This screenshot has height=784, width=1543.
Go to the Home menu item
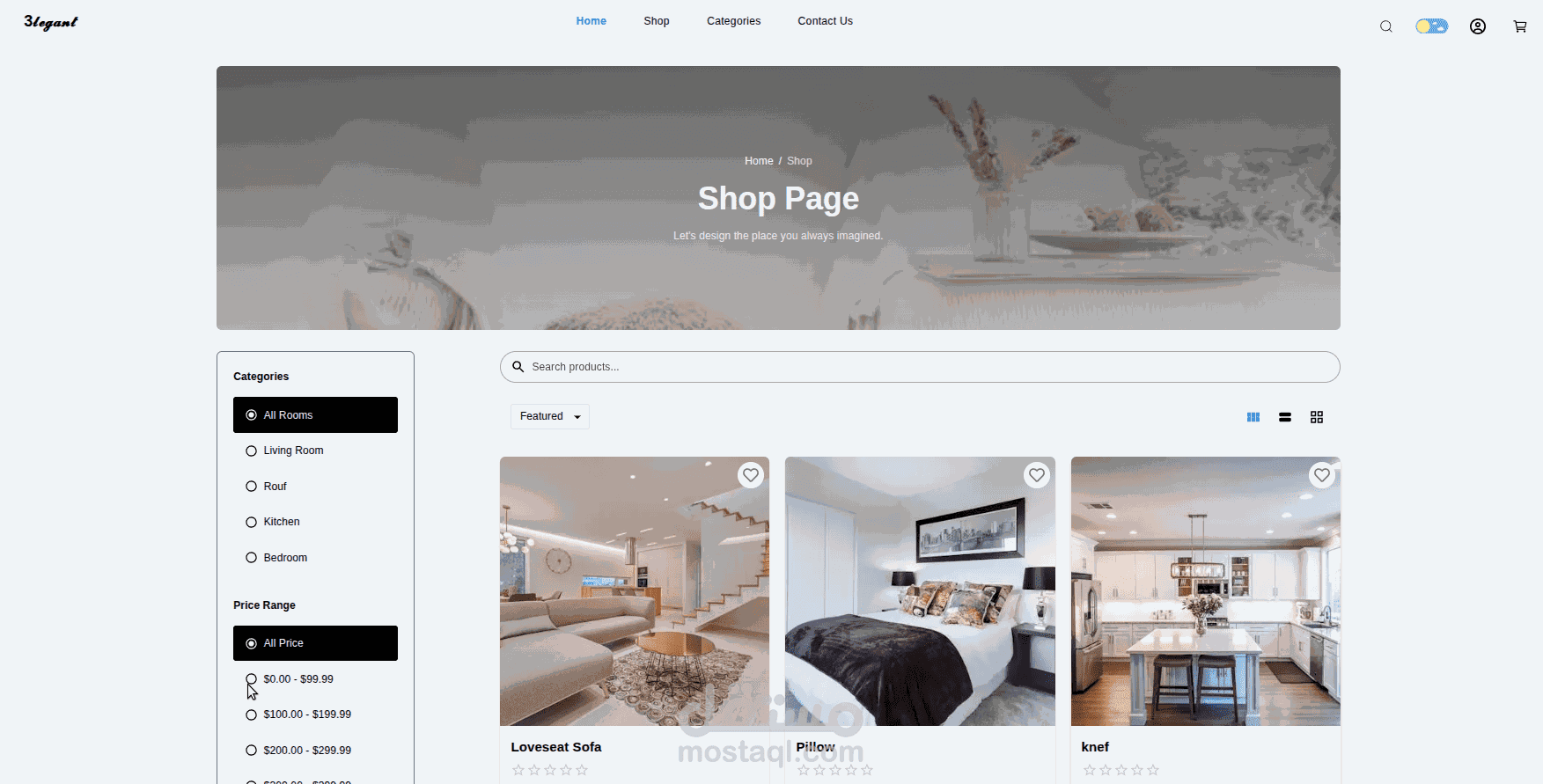pos(591,21)
